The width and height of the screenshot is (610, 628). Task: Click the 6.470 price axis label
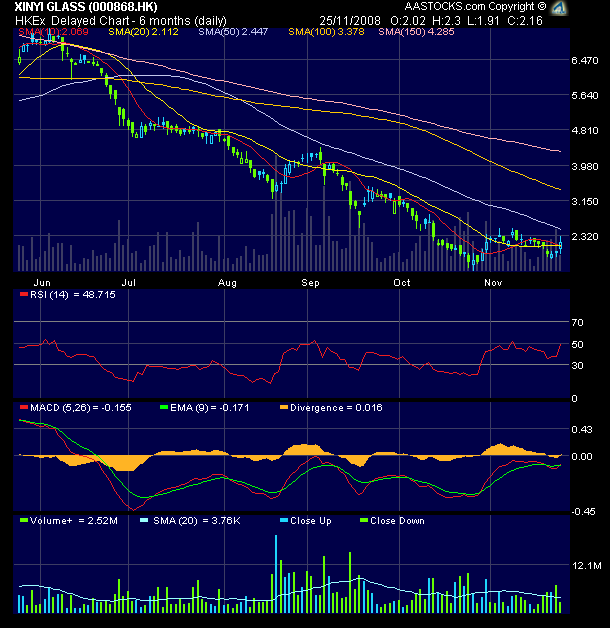[x=585, y=60]
